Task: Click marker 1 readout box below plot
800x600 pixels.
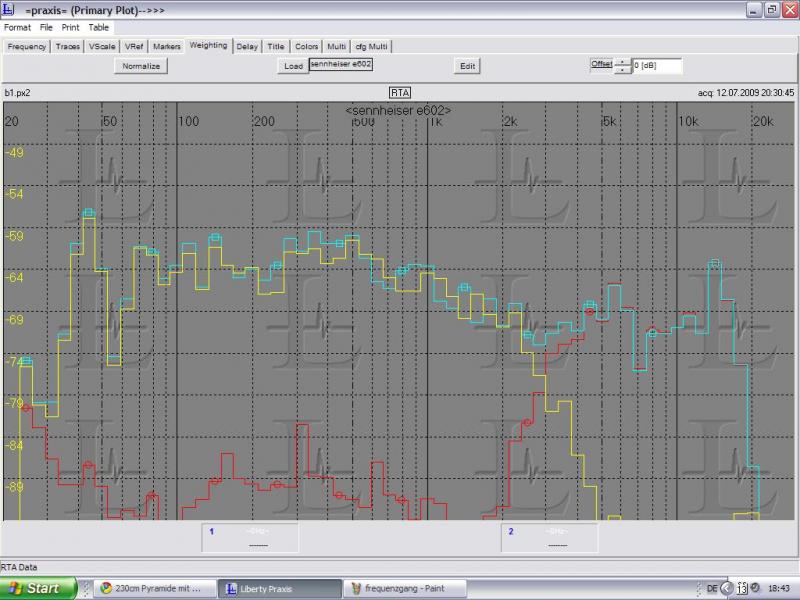Action: point(250,538)
